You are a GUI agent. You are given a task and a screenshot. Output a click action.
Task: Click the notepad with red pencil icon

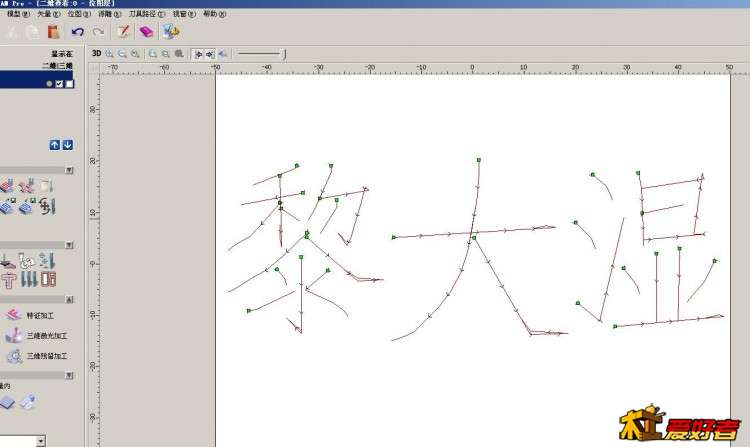coord(123,32)
